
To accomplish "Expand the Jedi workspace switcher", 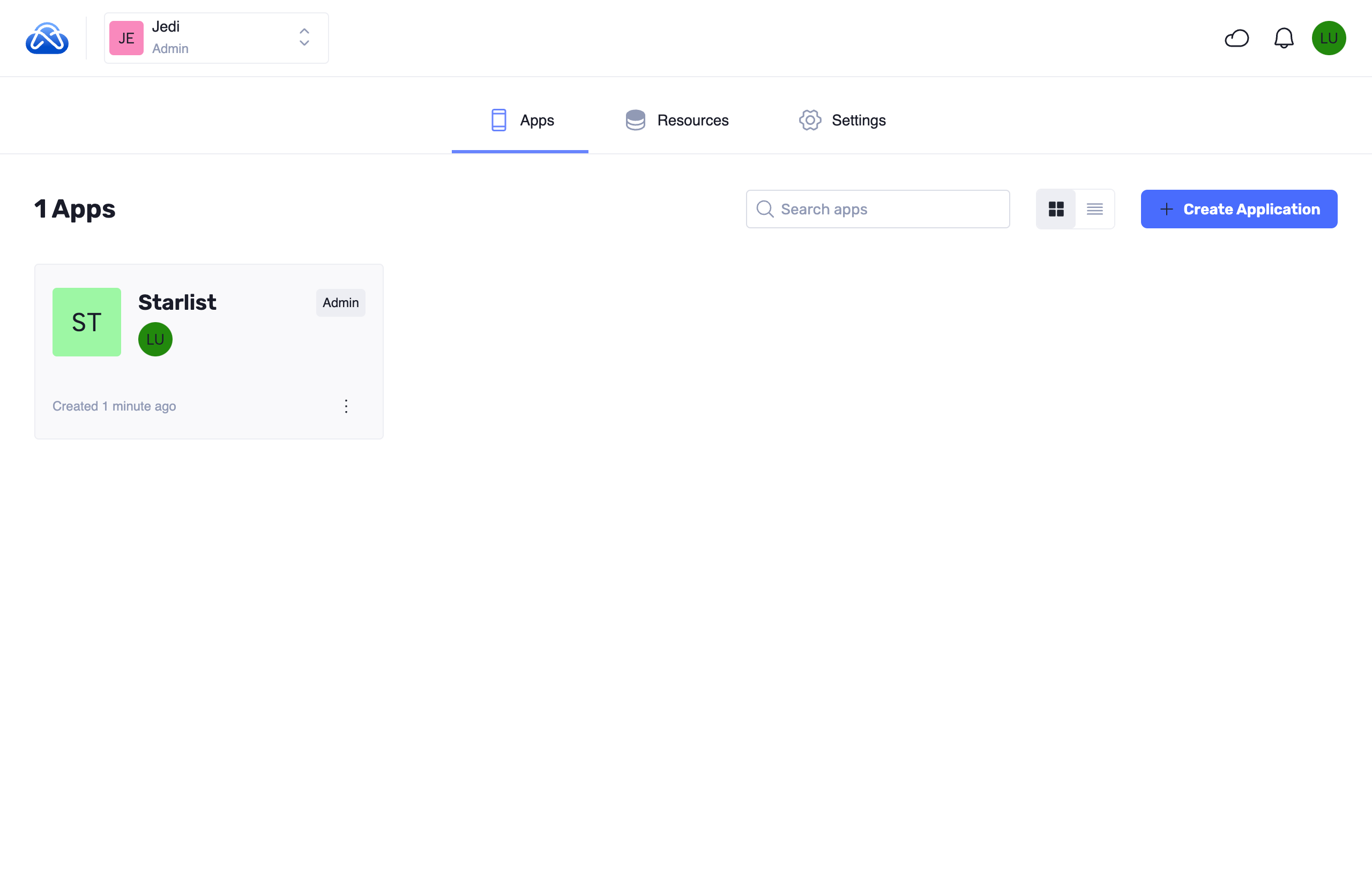I will coord(216,38).
